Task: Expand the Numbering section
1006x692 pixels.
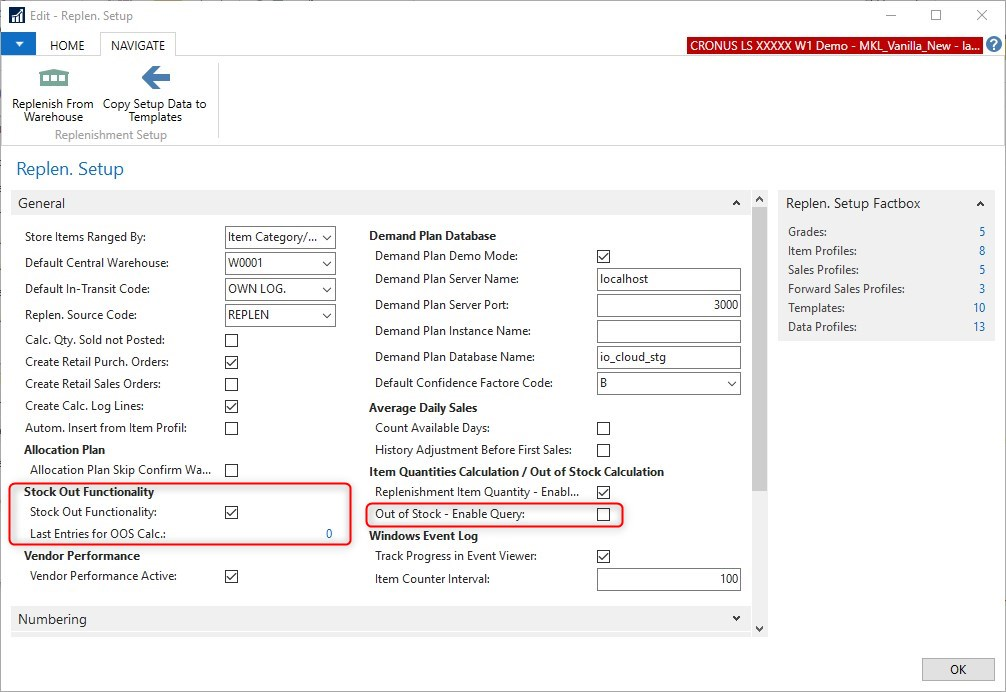Action: pos(737,620)
